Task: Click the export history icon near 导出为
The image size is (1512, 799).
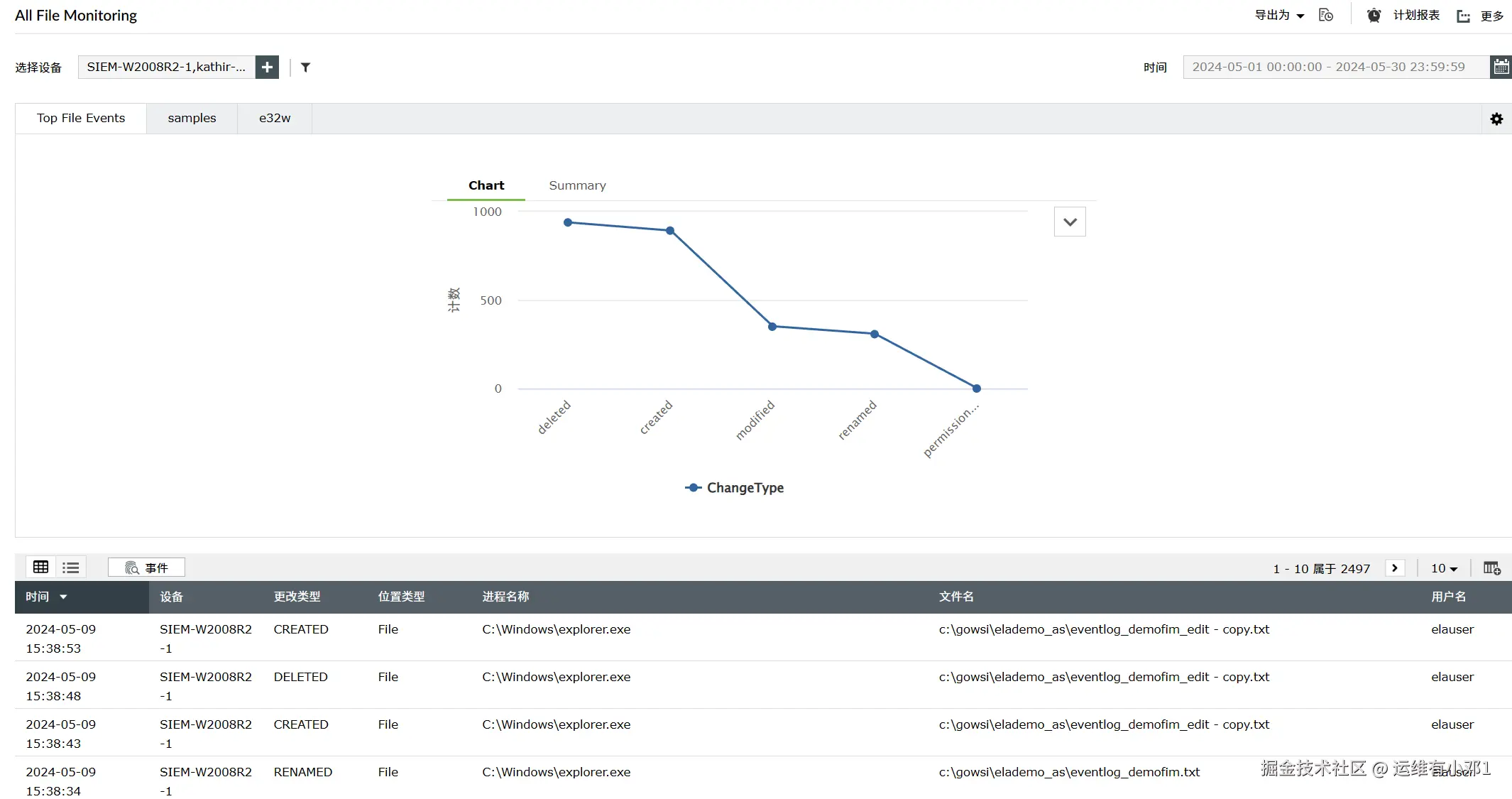Action: point(1325,16)
